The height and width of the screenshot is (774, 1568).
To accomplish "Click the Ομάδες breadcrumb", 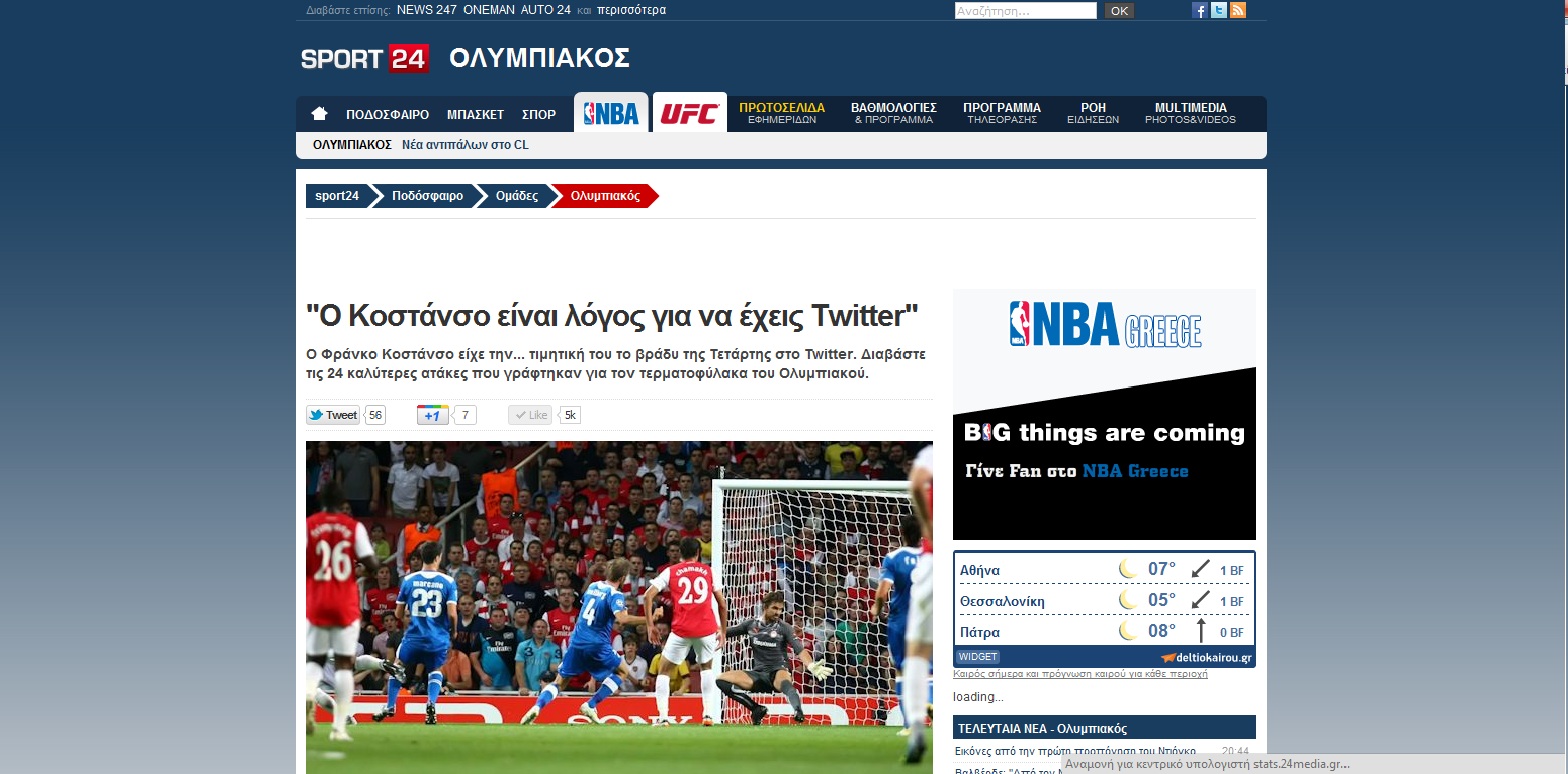I will coord(517,196).
